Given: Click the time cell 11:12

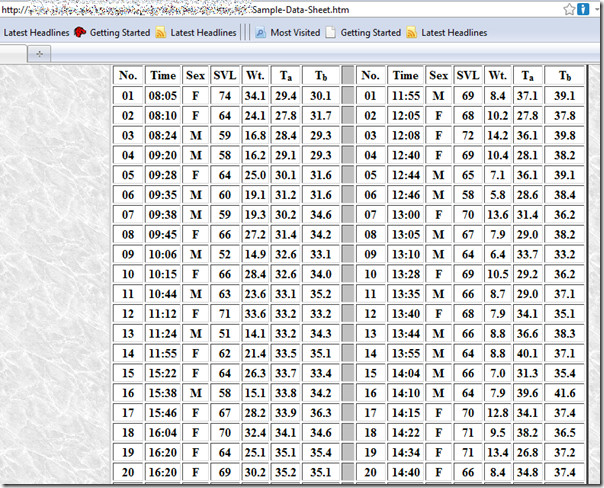Looking at the screenshot, I should click(x=163, y=314).
